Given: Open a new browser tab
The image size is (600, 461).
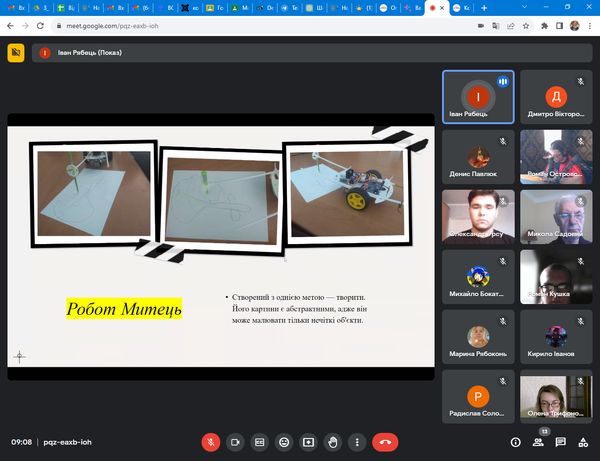Looking at the screenshot, I should click(x=484, y=7).
